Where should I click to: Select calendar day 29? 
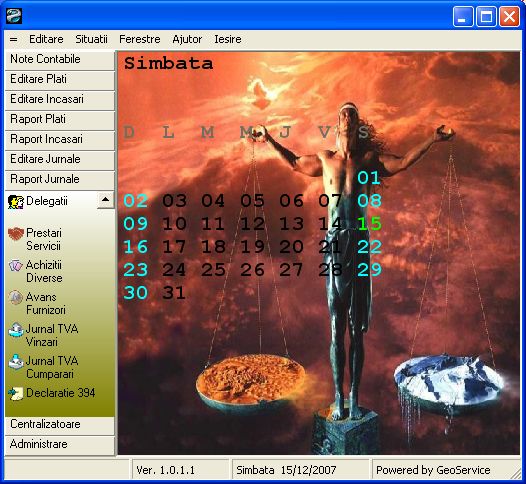point(369,270)
